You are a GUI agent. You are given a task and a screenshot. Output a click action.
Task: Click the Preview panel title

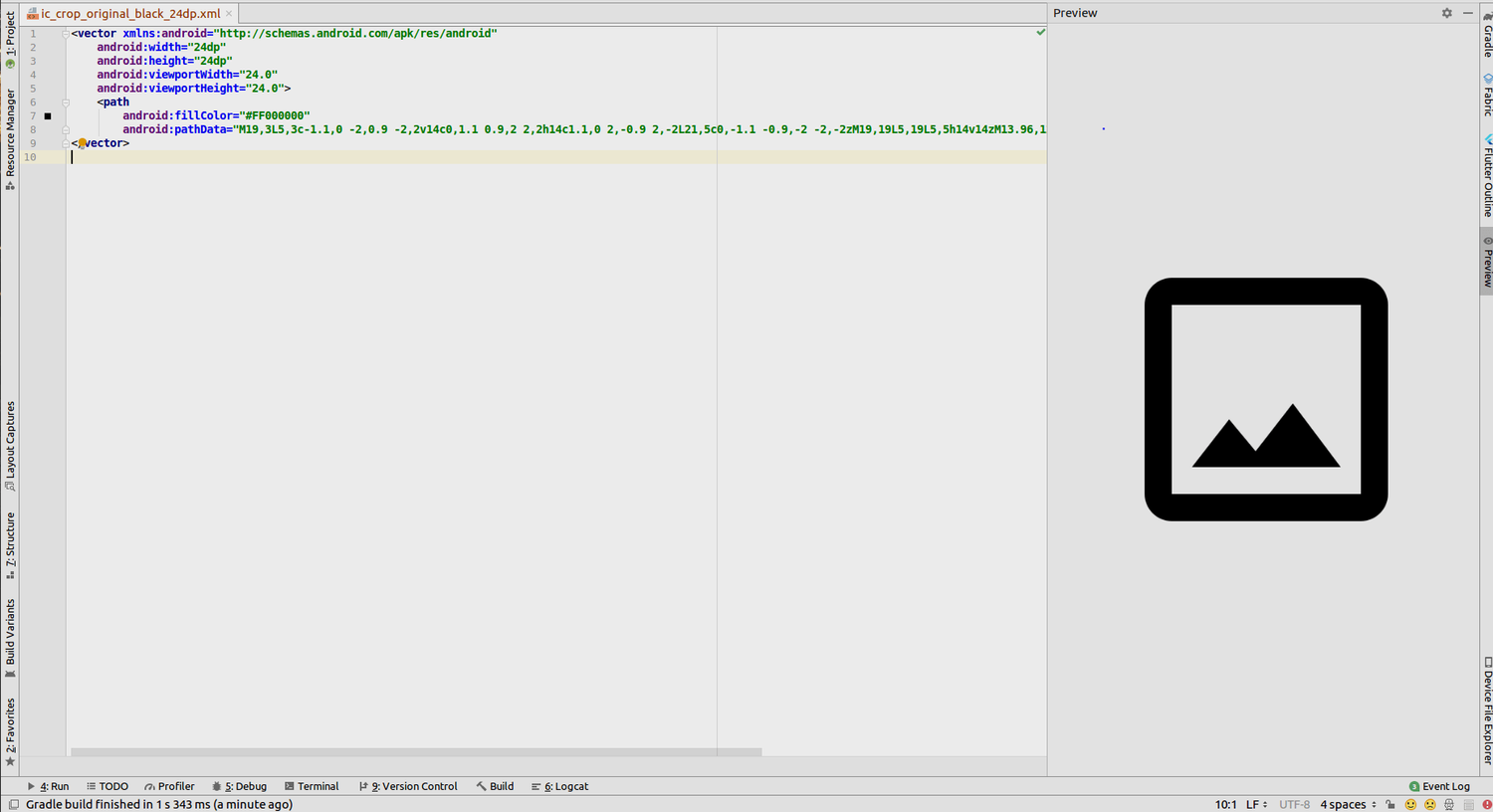coord(1075,13)
